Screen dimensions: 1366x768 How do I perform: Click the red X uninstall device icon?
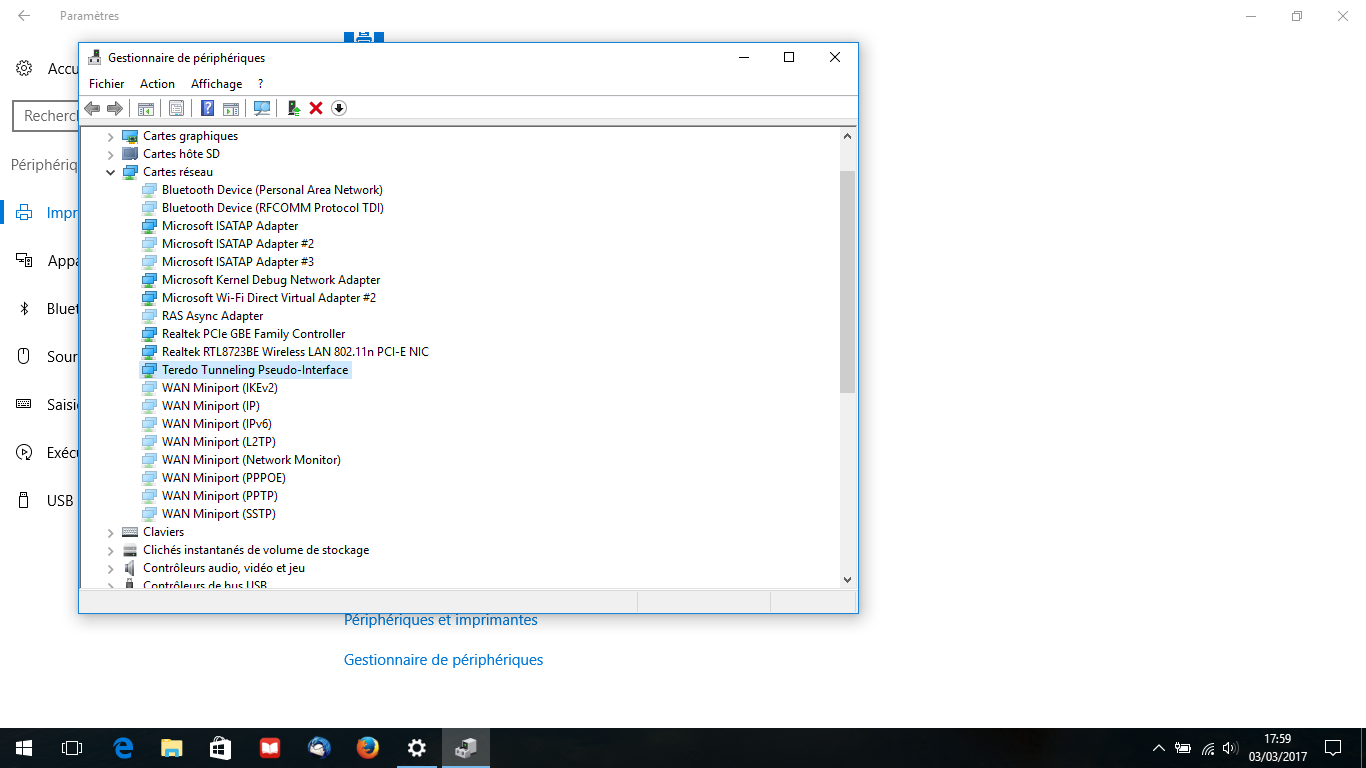coord(316,108)
